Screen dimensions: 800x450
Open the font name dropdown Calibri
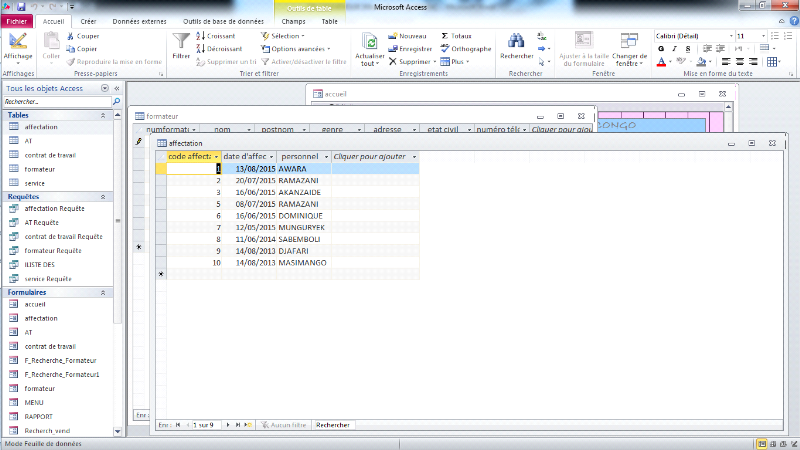click(731, 36)
